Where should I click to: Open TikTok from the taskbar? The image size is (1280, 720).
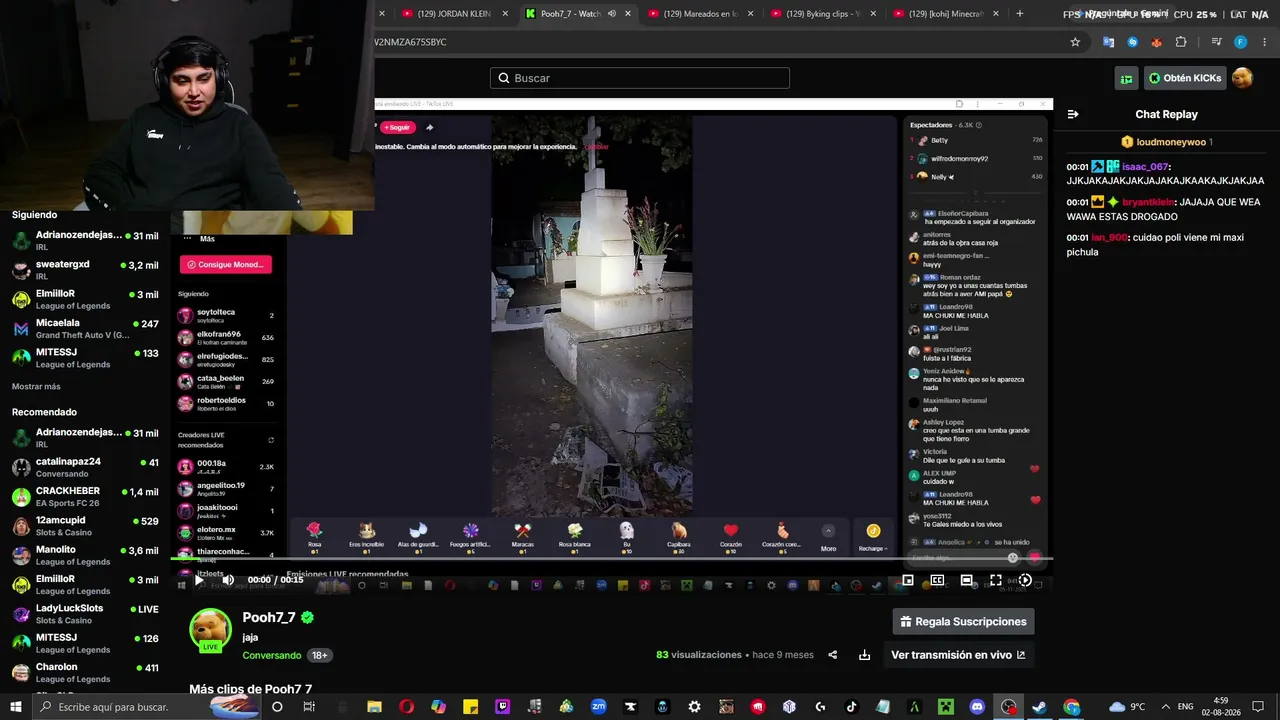pos(852,707)
